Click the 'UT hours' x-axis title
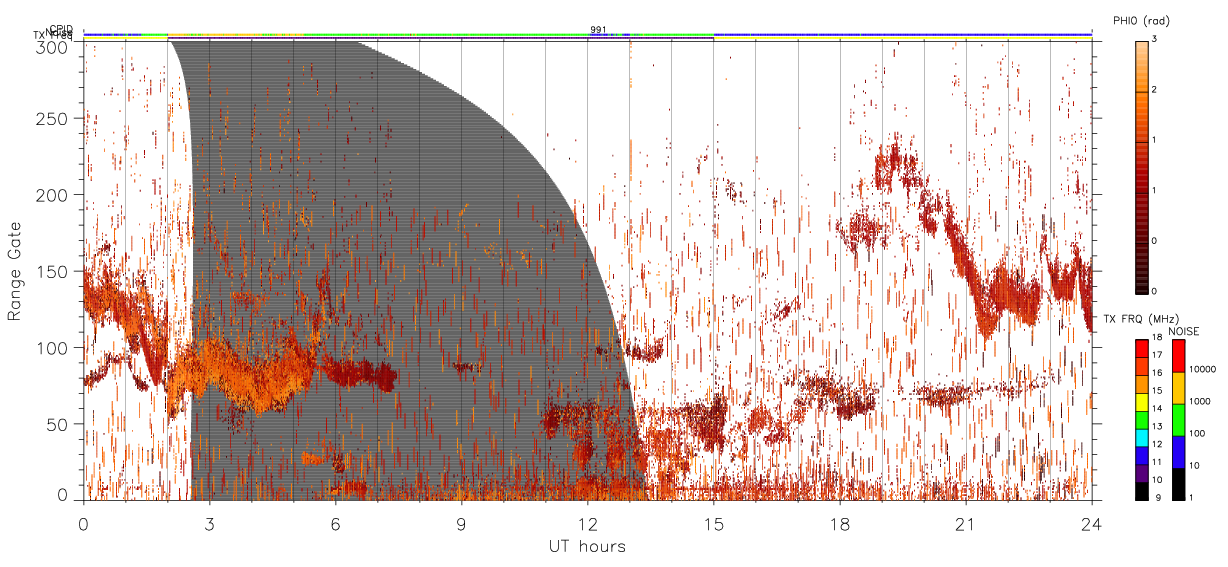 click(x=587, y=546)
